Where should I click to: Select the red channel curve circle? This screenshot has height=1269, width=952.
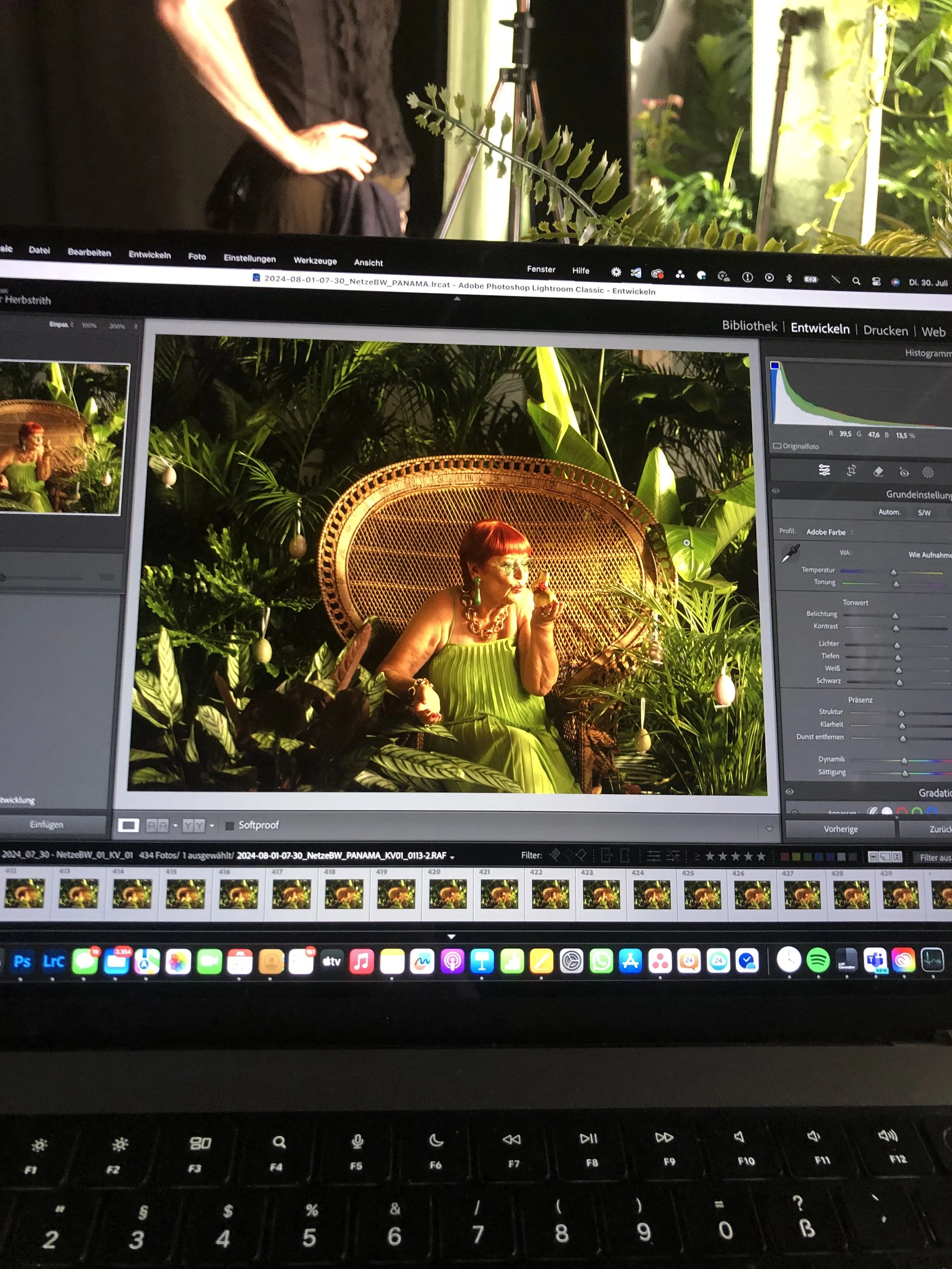pyautogui.click(x=902, y=811)
